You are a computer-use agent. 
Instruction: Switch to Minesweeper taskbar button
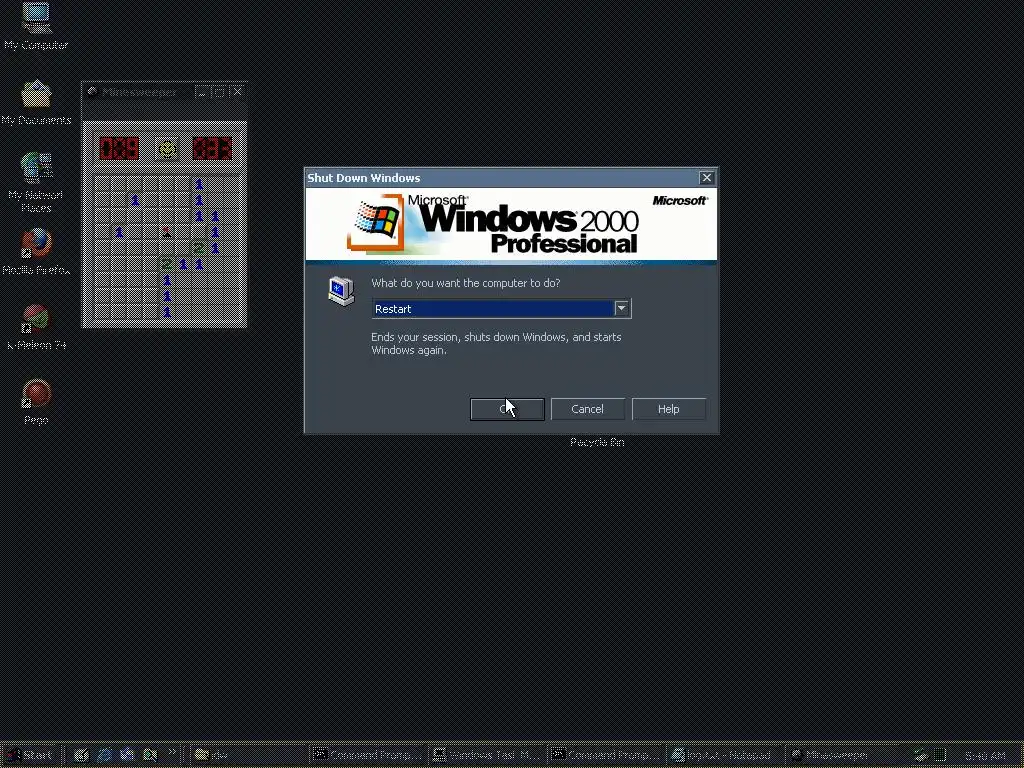click(843, 755)
